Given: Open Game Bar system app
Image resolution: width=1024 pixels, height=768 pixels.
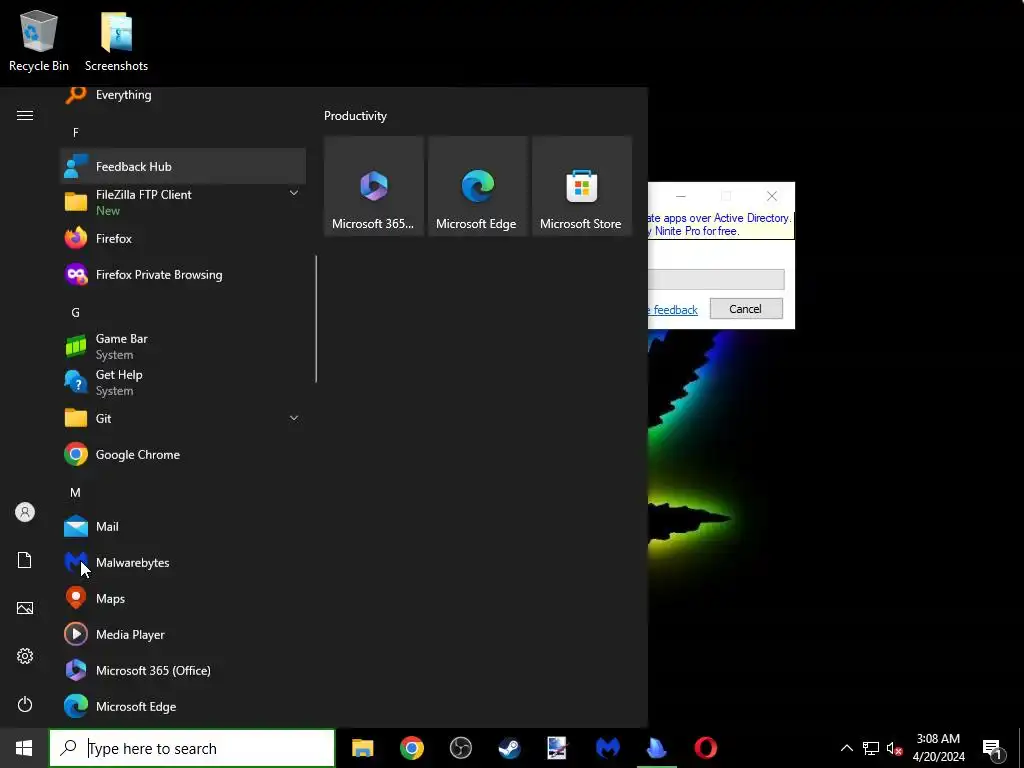Looking at the screenshot, I should coord(183,346).
